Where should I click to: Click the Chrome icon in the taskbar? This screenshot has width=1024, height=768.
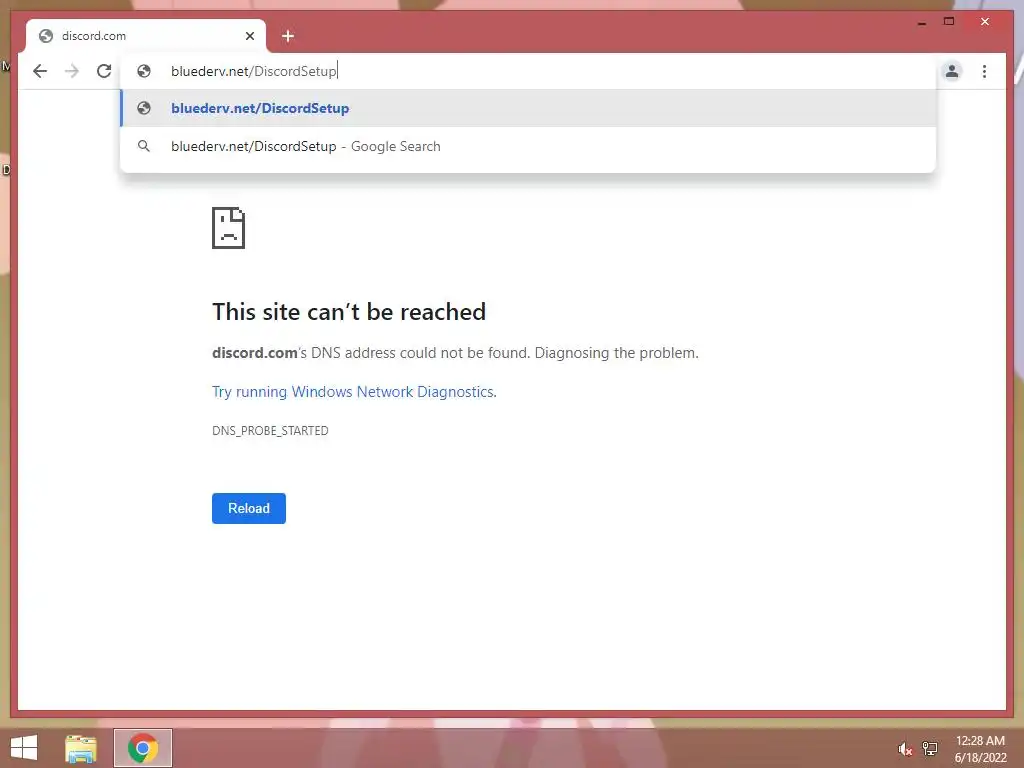(143, 748)
